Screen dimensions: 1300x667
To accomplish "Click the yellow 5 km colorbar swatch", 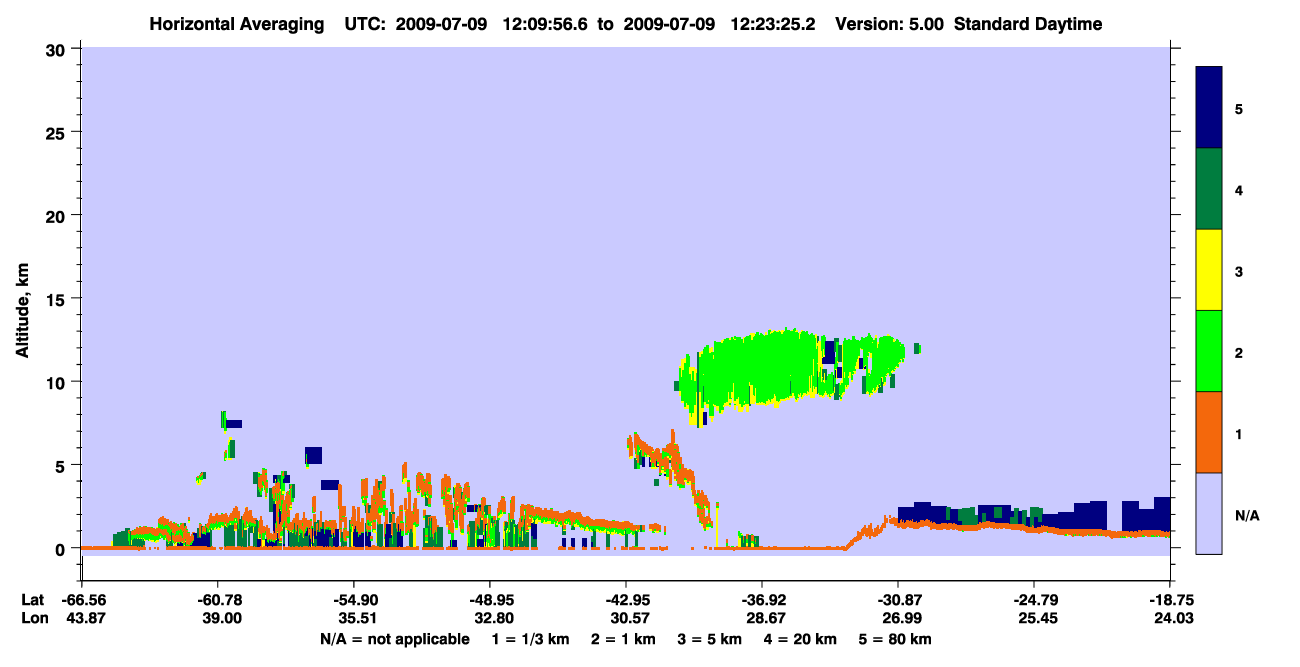I will [1209, 270].
